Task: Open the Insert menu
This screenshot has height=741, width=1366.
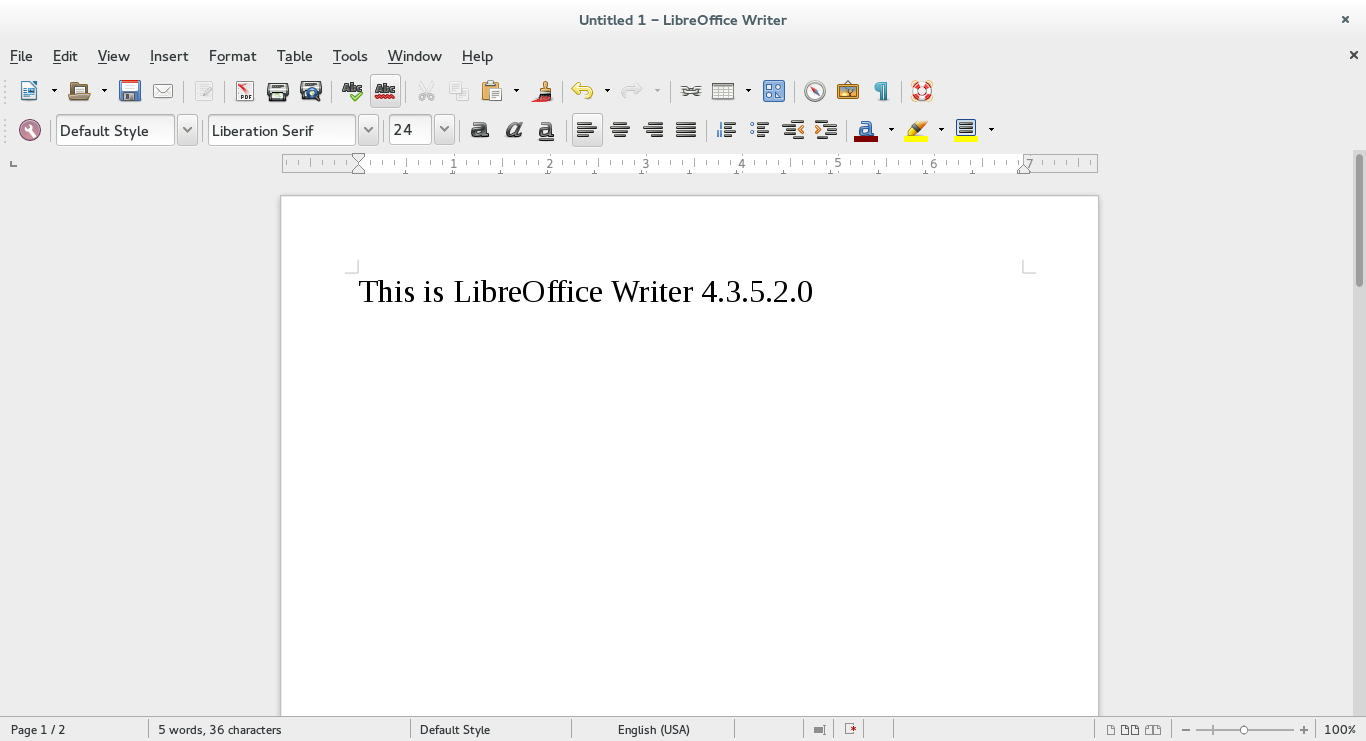Action: pyautogui.click(x=169, y=56)
